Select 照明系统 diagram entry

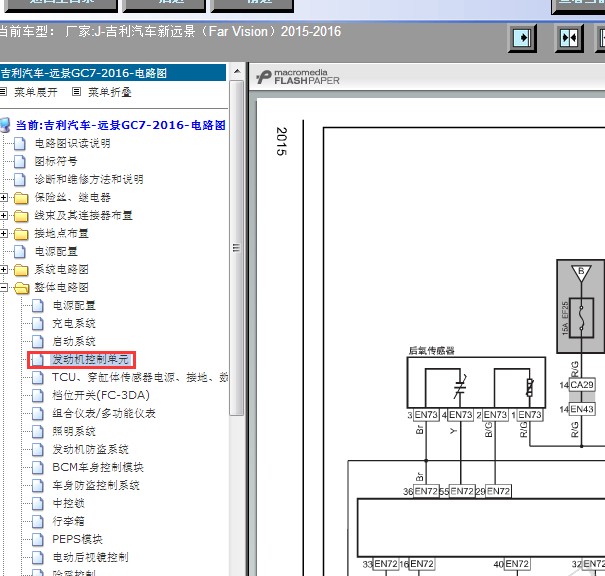(74, 431)
